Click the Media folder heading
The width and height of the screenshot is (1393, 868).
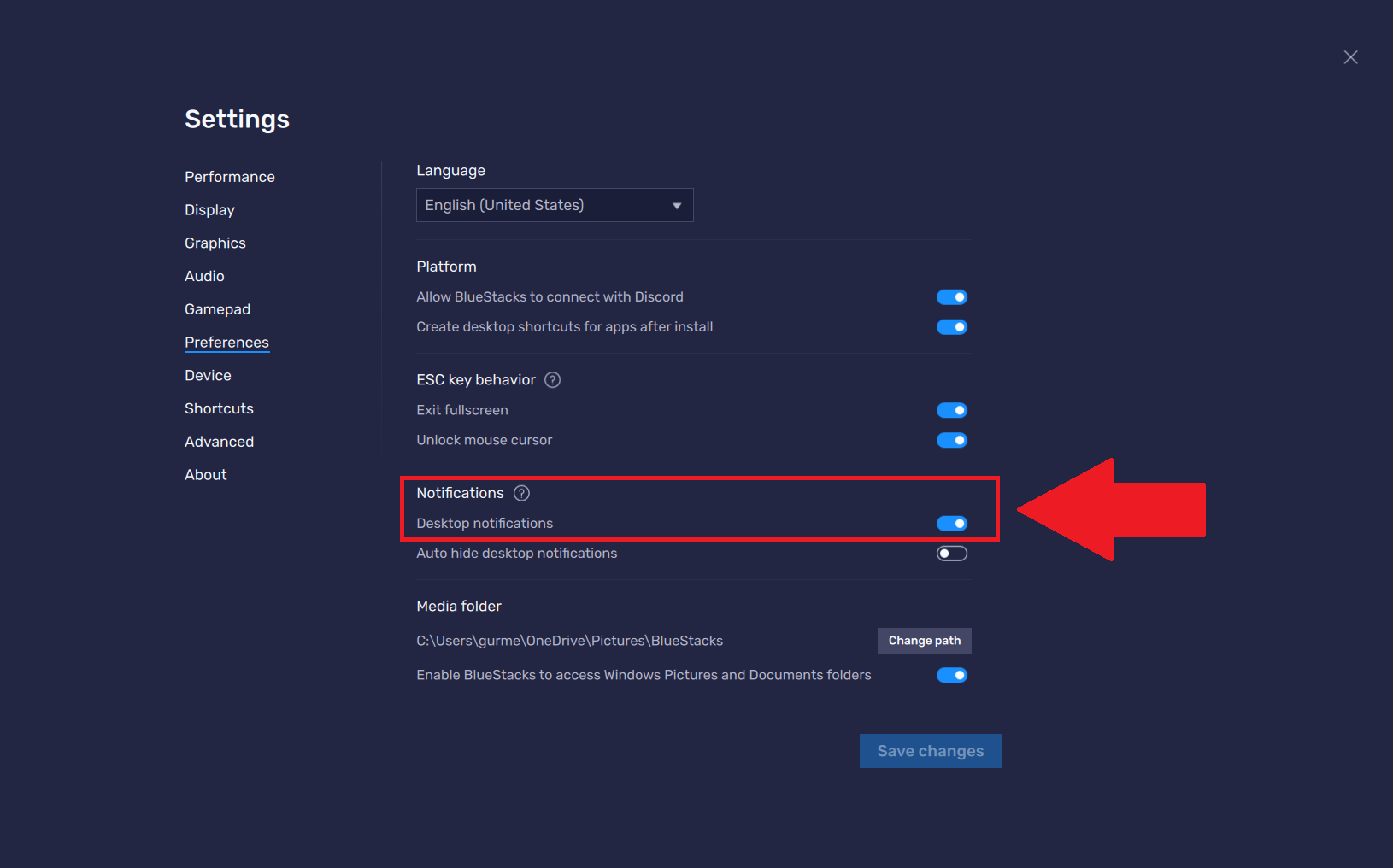[x=459, y=607]
